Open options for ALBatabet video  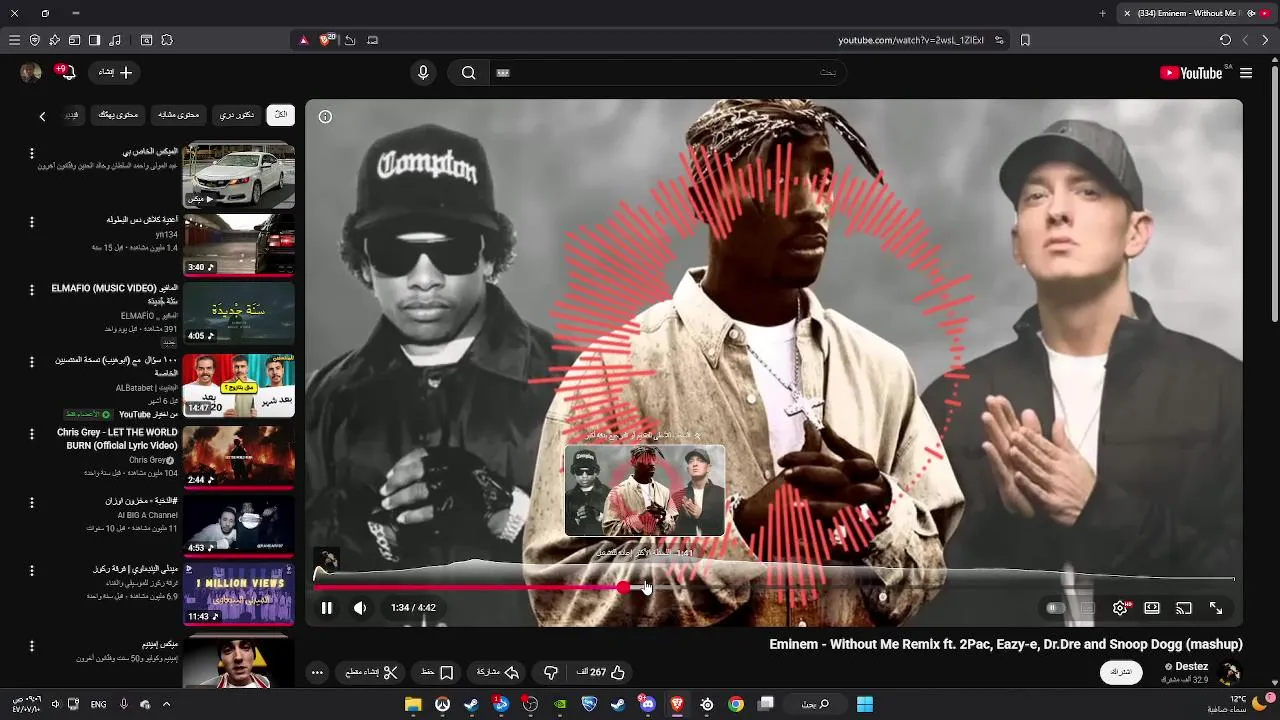[x=31, y=362]
